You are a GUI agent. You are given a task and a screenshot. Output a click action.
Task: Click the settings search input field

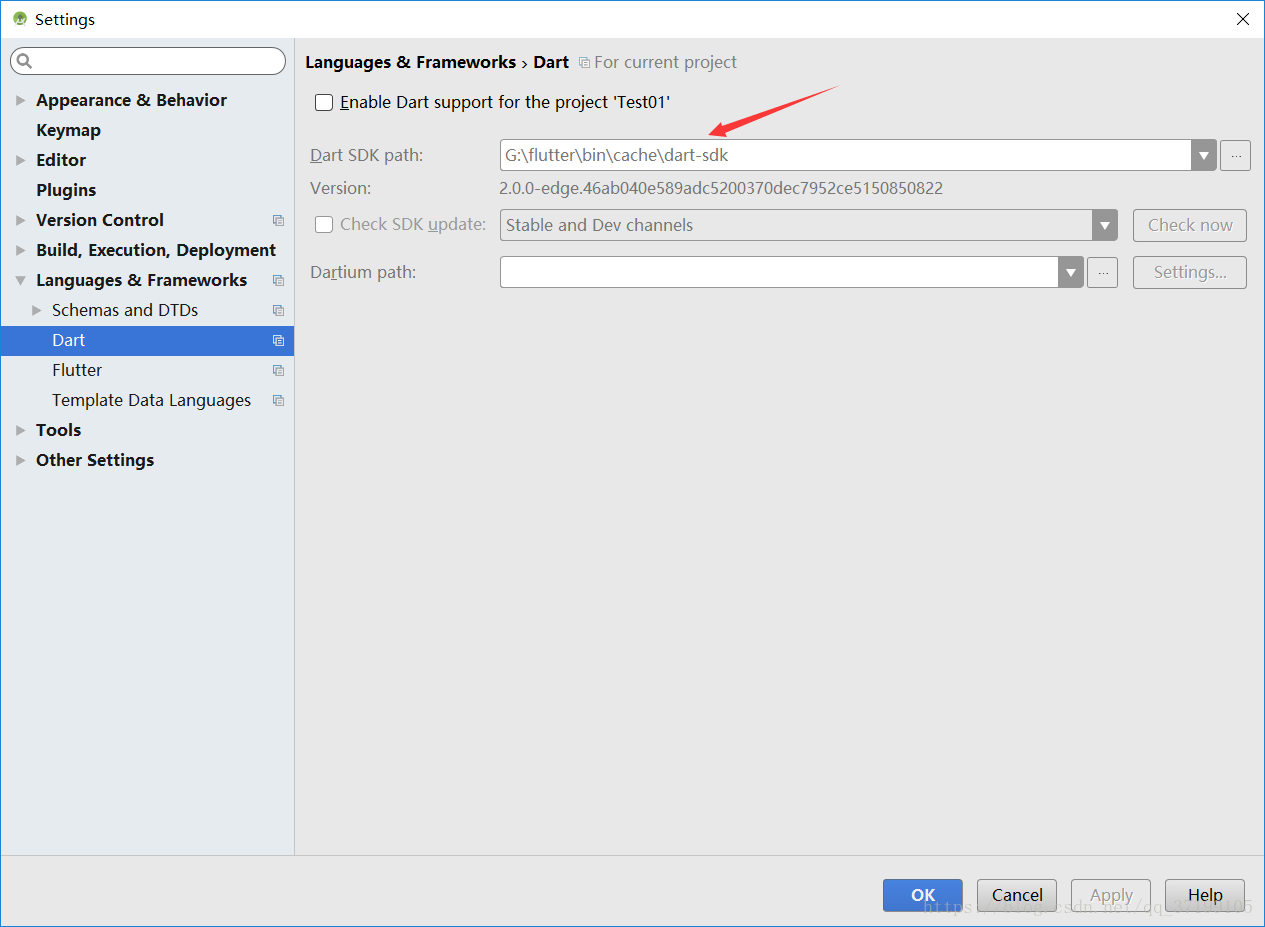[x=148, y=62]
